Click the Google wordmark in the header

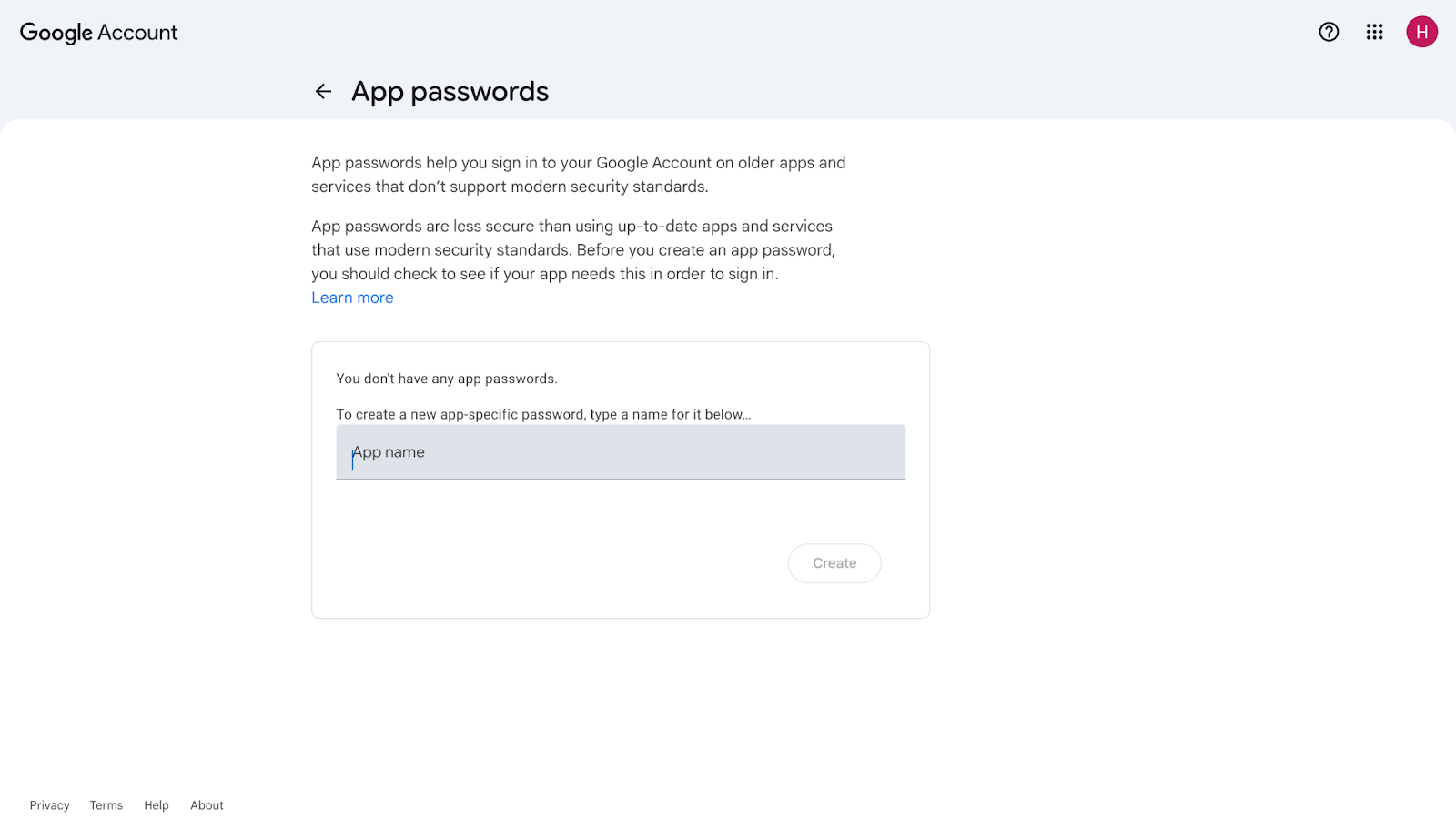[56, 33]
